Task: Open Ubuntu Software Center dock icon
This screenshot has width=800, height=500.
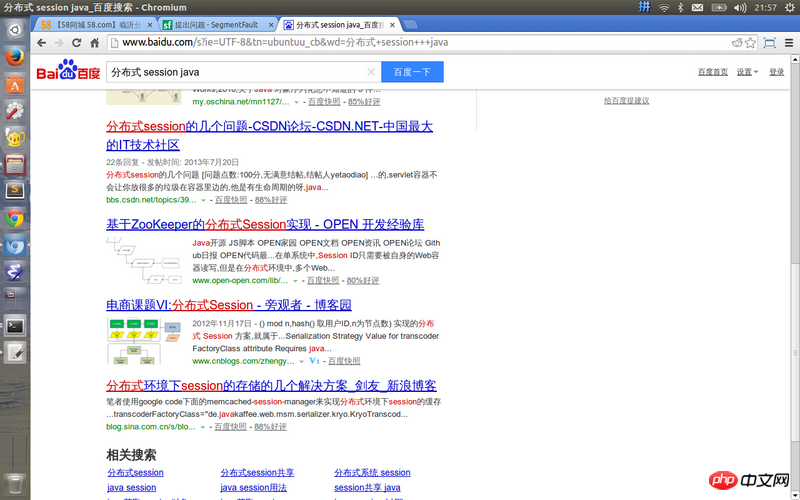Action: [x=15, y=84]
